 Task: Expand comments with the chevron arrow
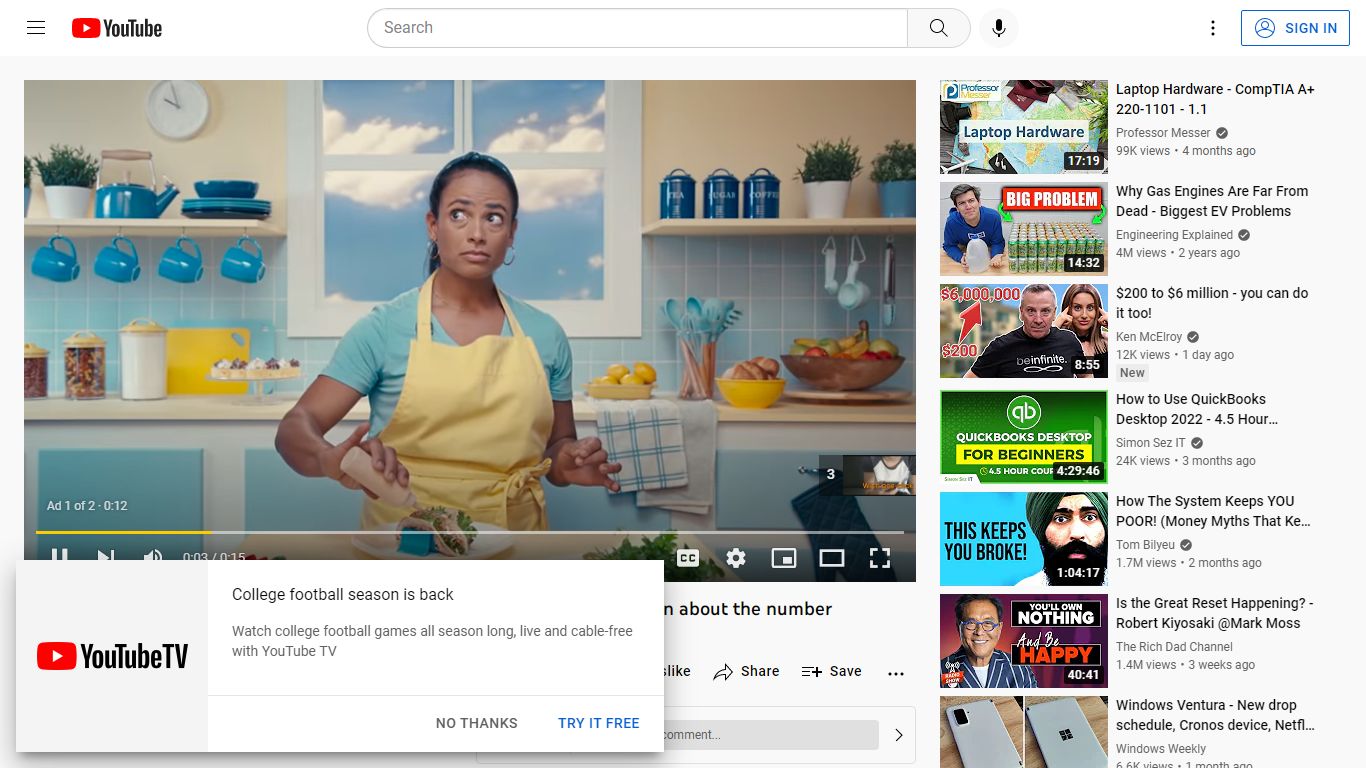(899, 735)
